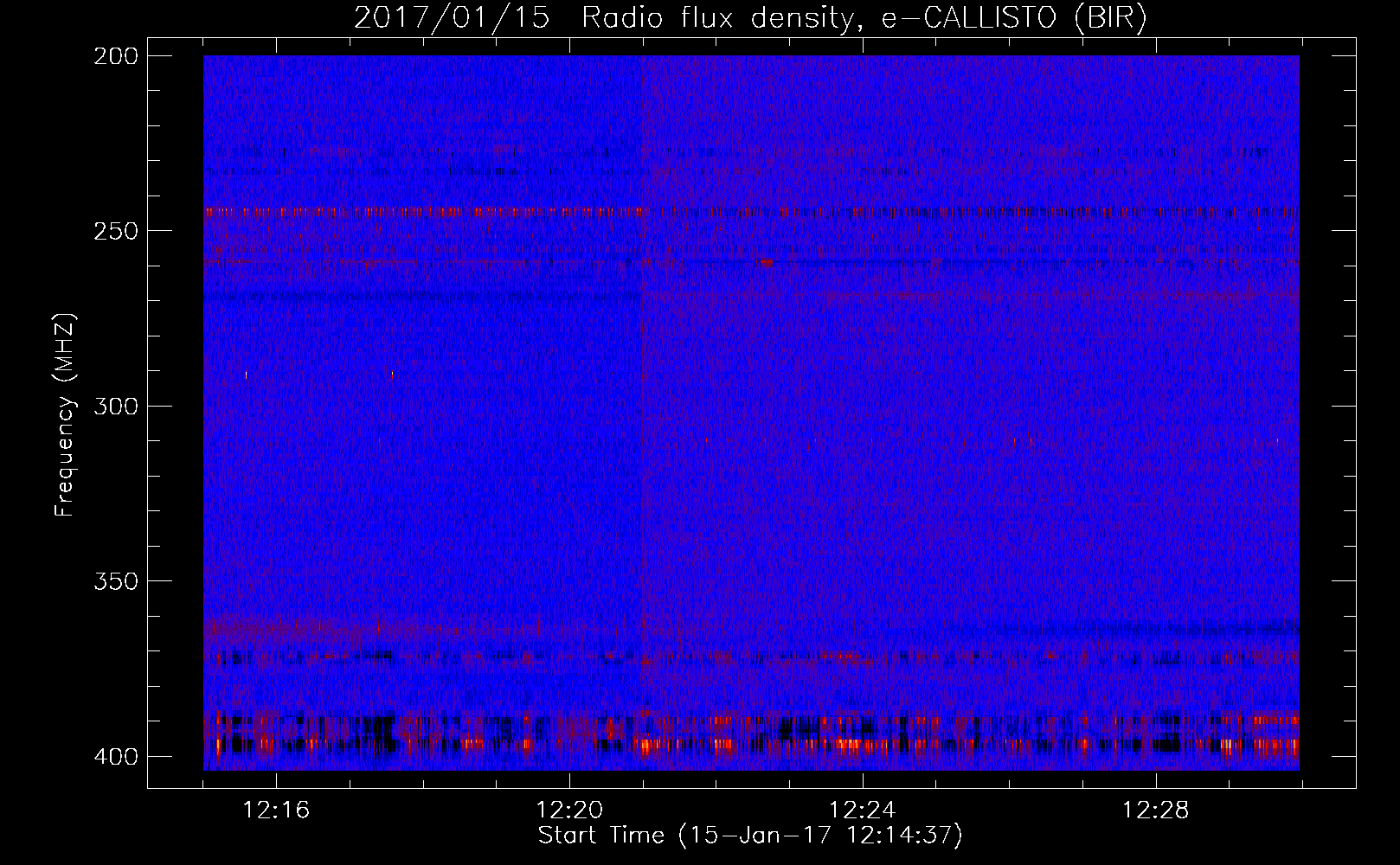This screenshot has width=1400, height=865.
Task: Select the 400 frequency tick label
Action: 116,757
